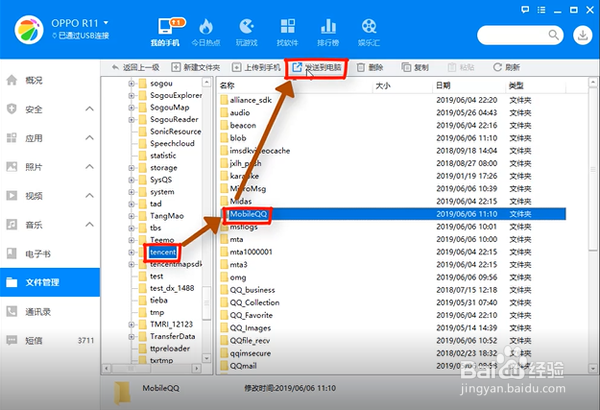Viewport: 600px width, 410px height.
Task: Create a new folder with 新建文件夹
Action: point(196,67)
